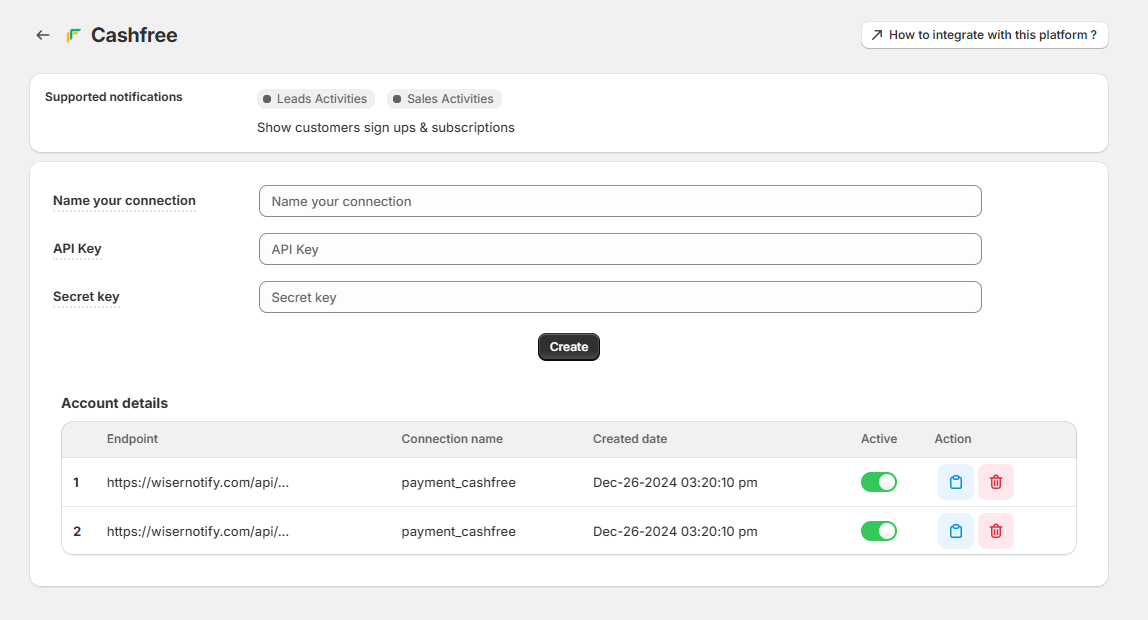Copy endpoint for row 1 connection
Viewport: 1148px width, 620px height.
(x=955, y=482)
